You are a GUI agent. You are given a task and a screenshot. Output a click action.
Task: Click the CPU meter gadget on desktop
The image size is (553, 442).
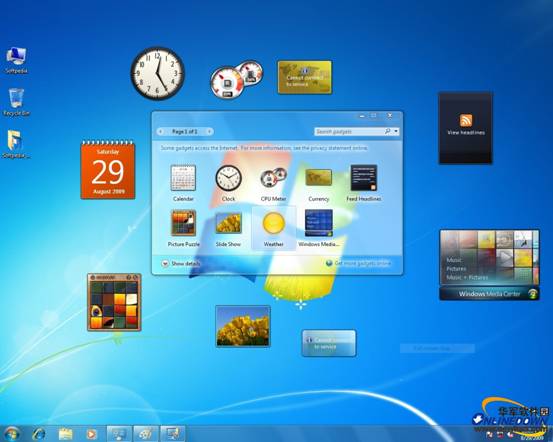236,79
